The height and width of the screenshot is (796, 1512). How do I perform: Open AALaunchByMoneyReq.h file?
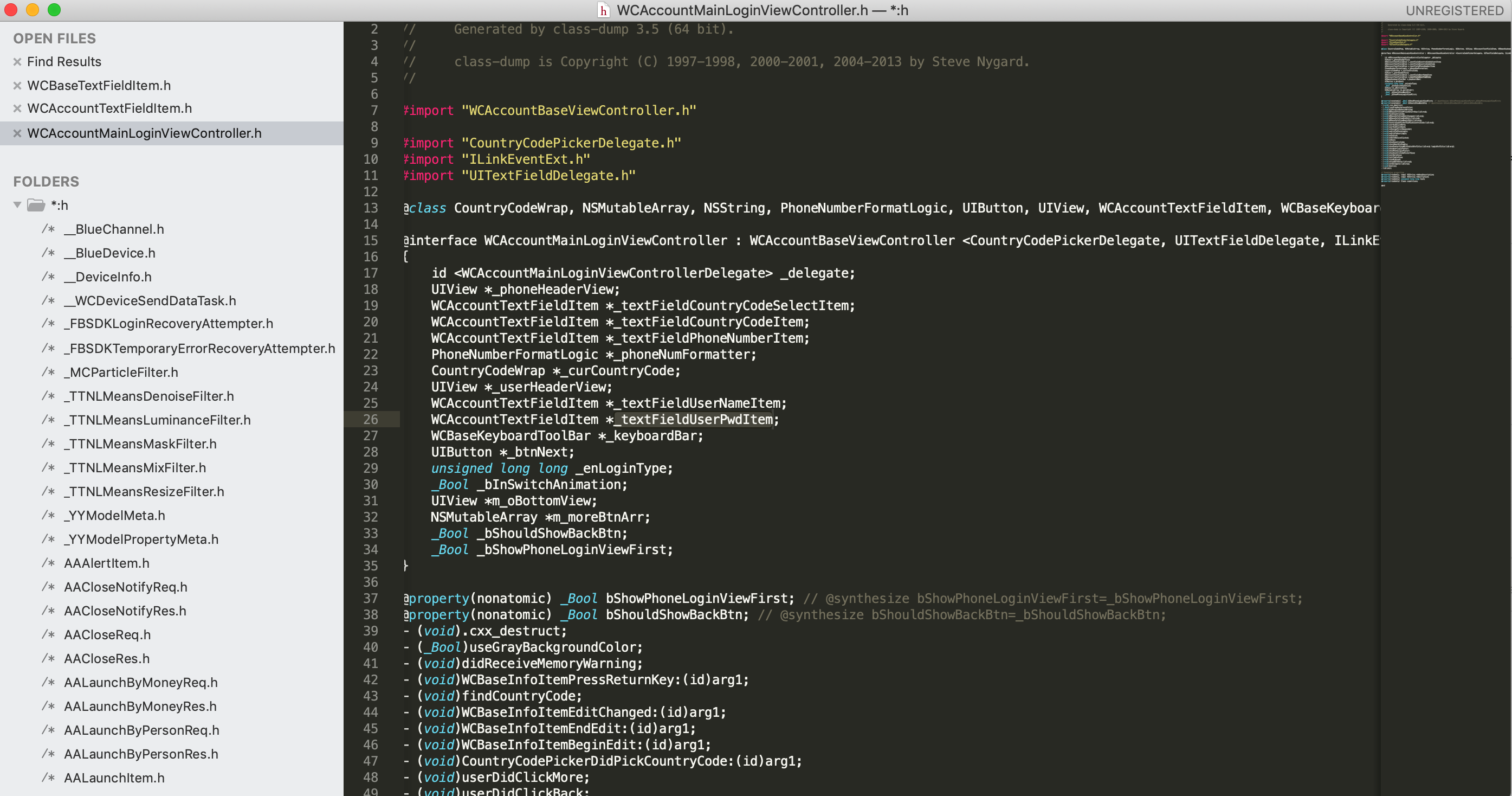pyautogui.click(x=141, y=683)
